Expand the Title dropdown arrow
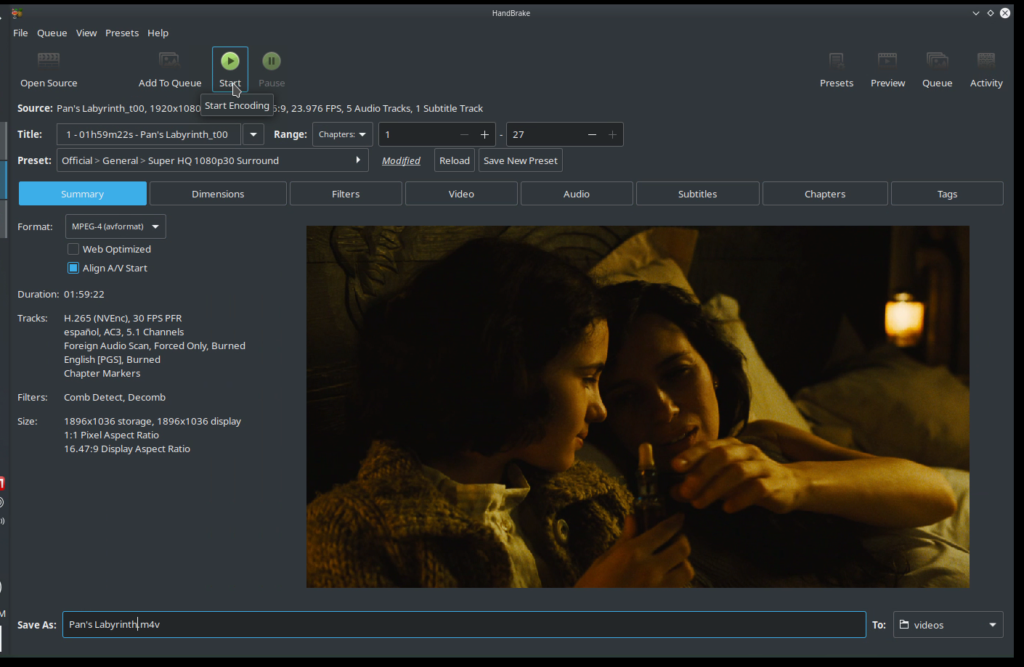Screen dimensions: 1024x667 click(253, 135)
